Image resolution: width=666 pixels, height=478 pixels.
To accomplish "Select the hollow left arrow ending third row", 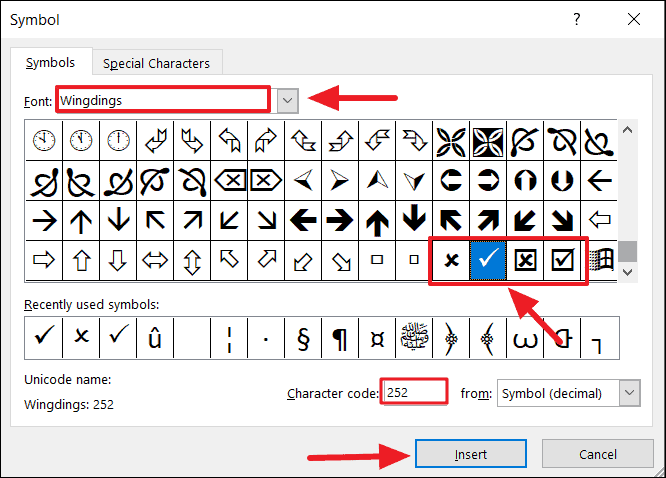I will 599,221.
